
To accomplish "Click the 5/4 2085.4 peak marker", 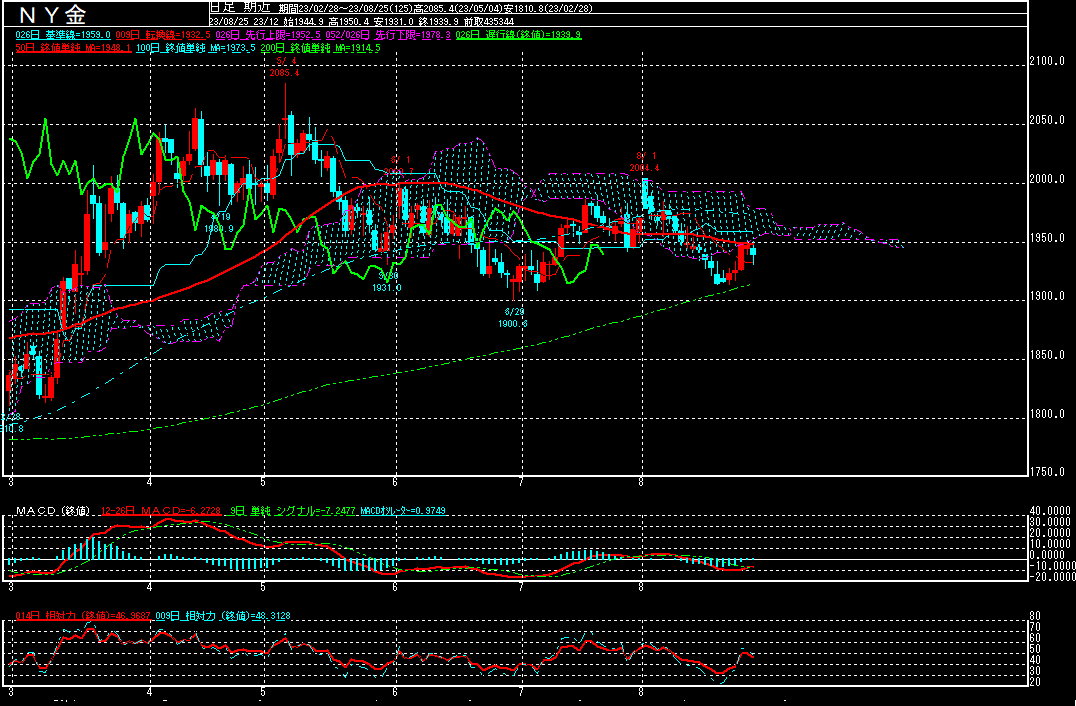I will click(x=284, y=67).
